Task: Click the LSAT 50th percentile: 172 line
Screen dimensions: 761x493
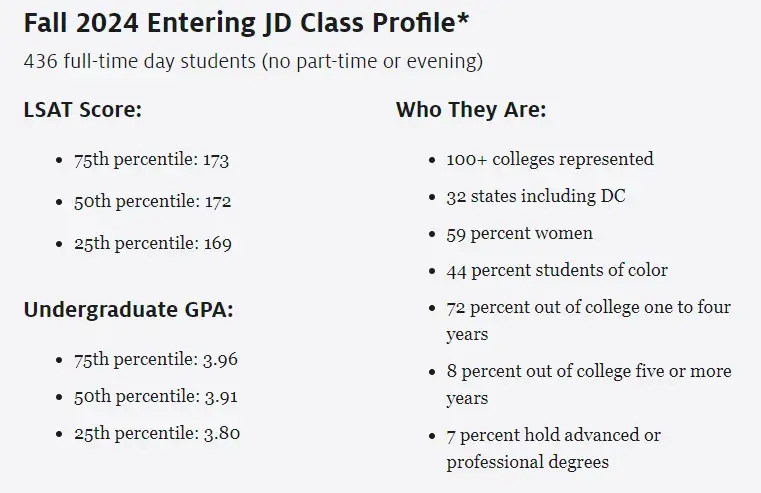Action: tap(152, 201)
